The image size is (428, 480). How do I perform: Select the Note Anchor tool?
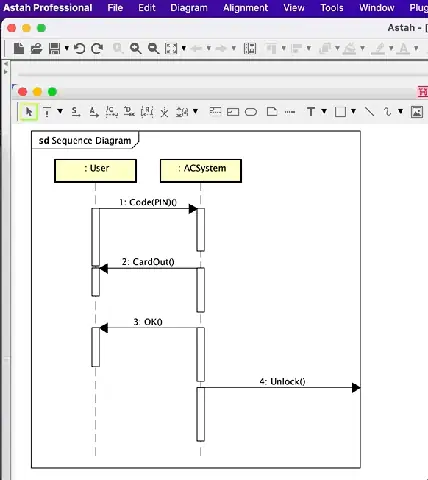(x=290, y=112)
